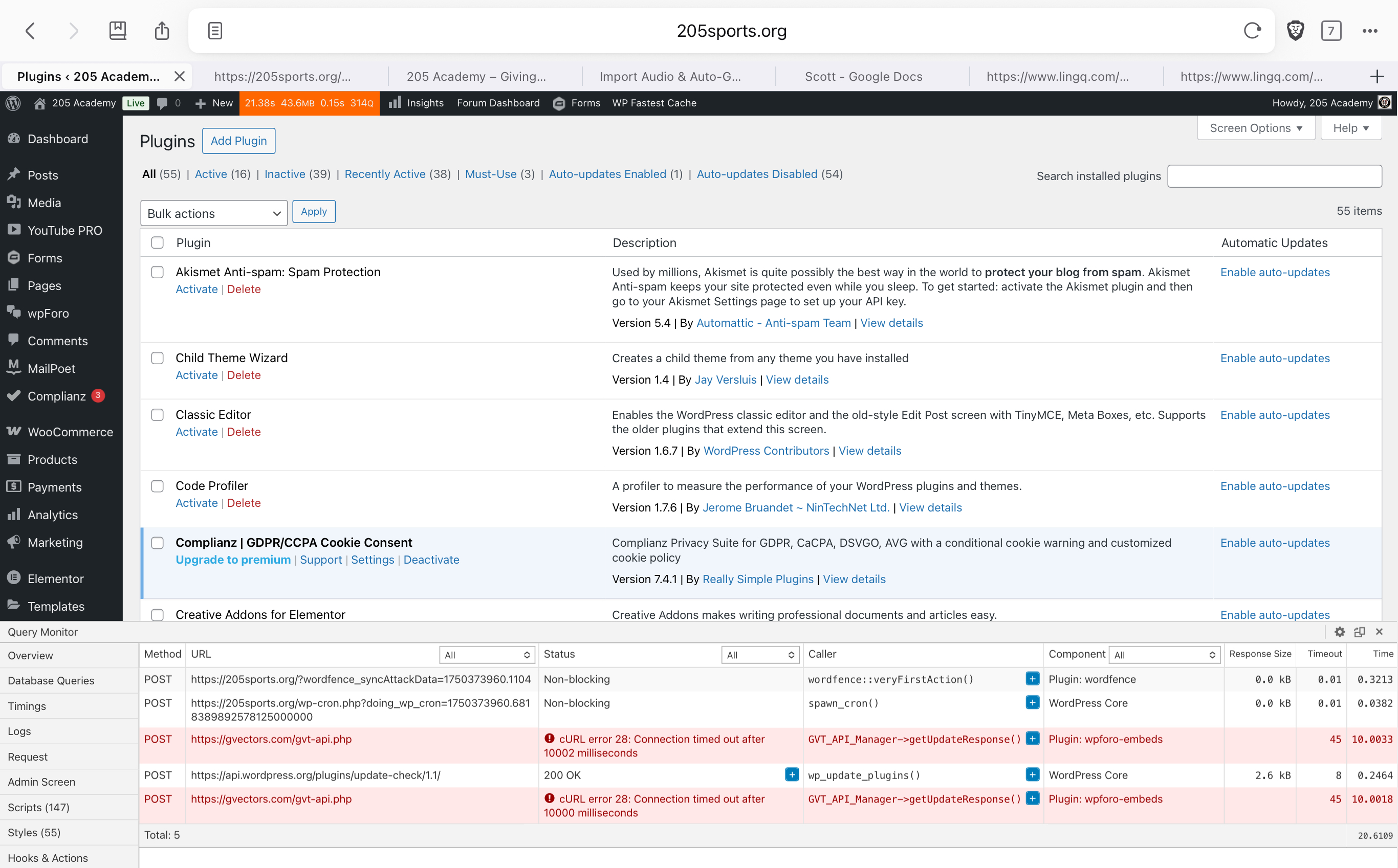
Task: Open the Component filter dropdown
Action: [1165, 654]
